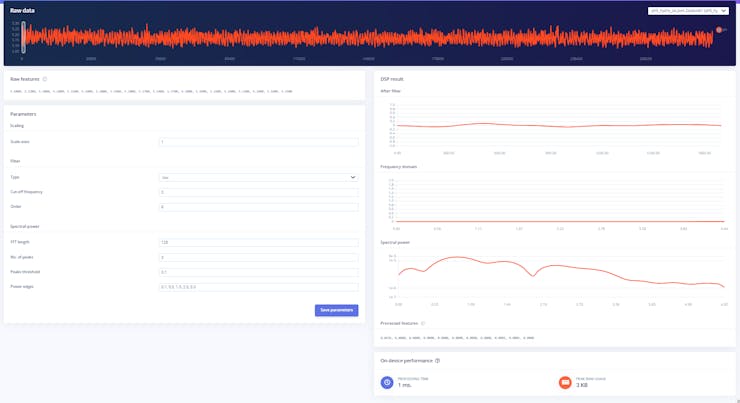
Task: Focus the Peaks threshold input field
Action: (x=258, y=272)
